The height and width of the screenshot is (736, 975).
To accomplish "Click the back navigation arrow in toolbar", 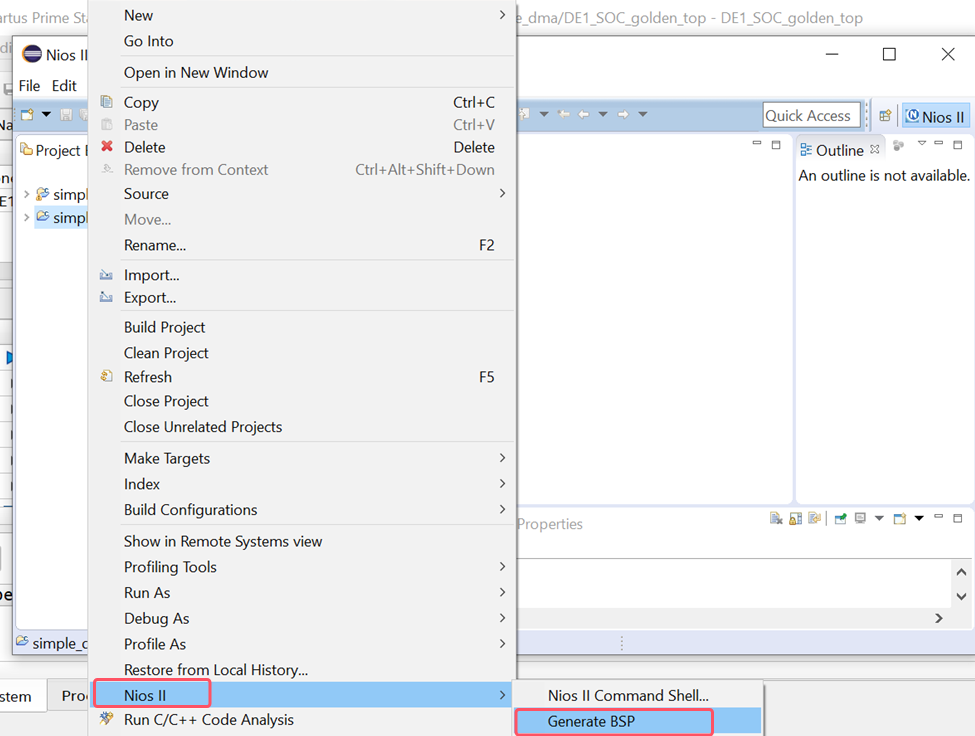I will (x=584, y=114).
